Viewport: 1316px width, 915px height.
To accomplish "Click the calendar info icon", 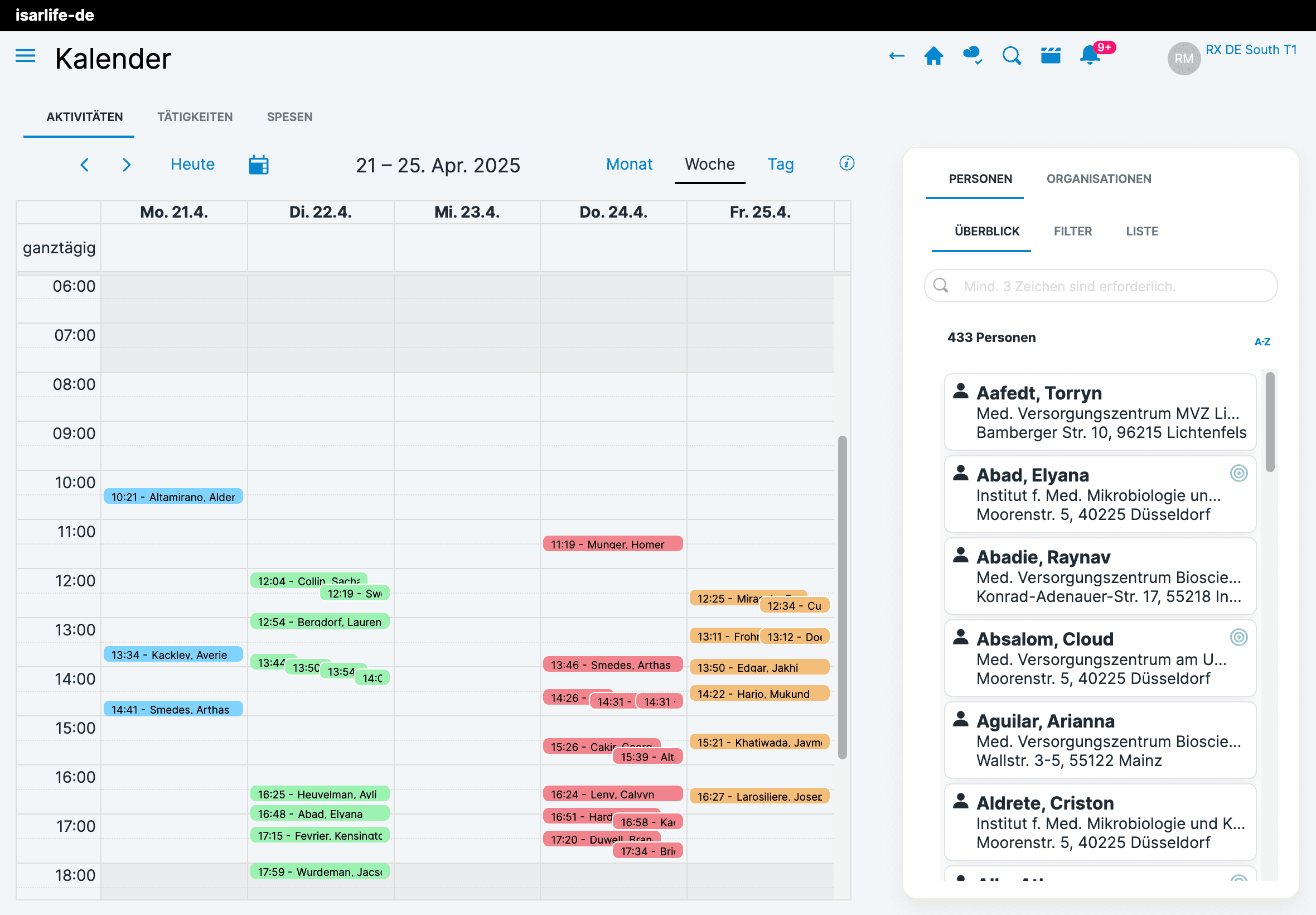I will pos(846,163).
